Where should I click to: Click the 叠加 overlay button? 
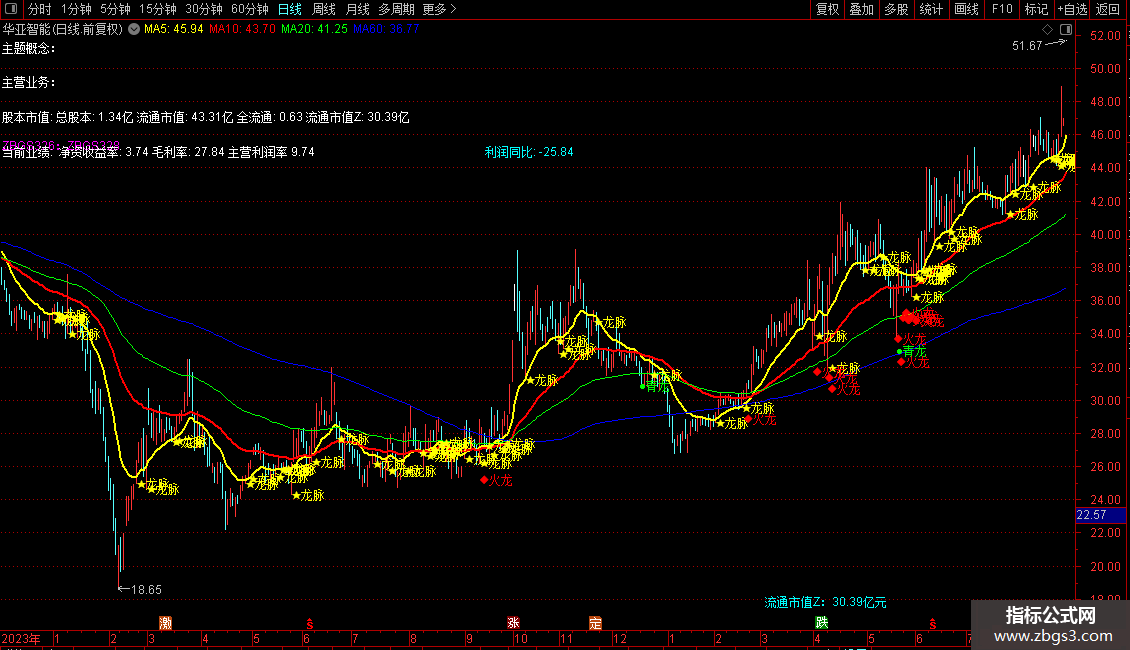861,9
